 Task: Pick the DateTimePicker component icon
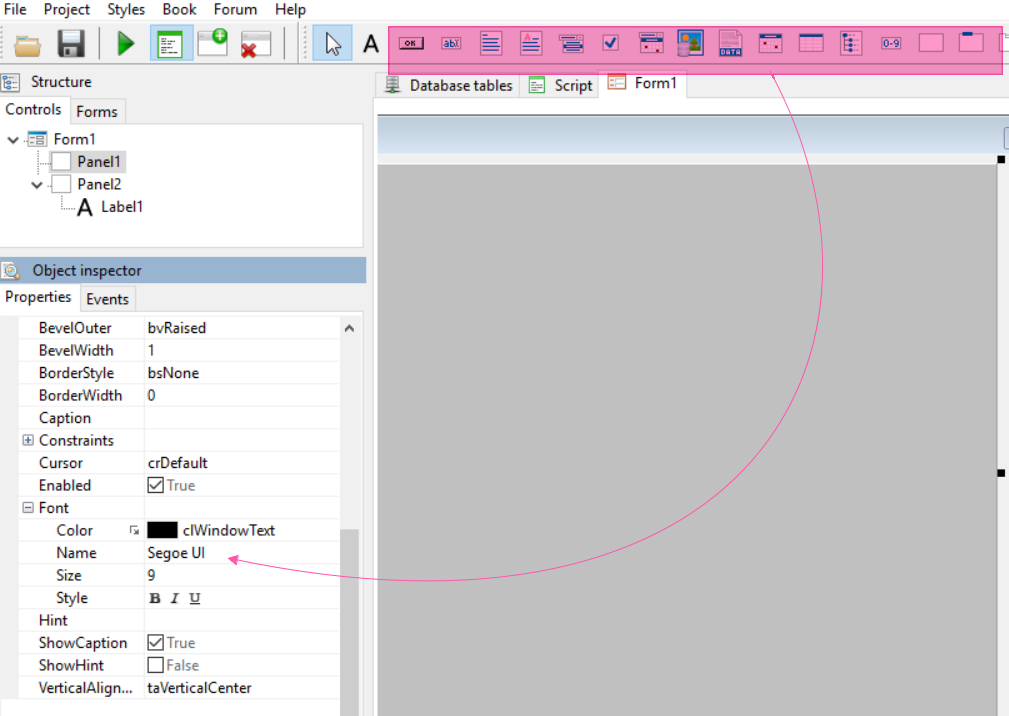(x=651, y=43)
